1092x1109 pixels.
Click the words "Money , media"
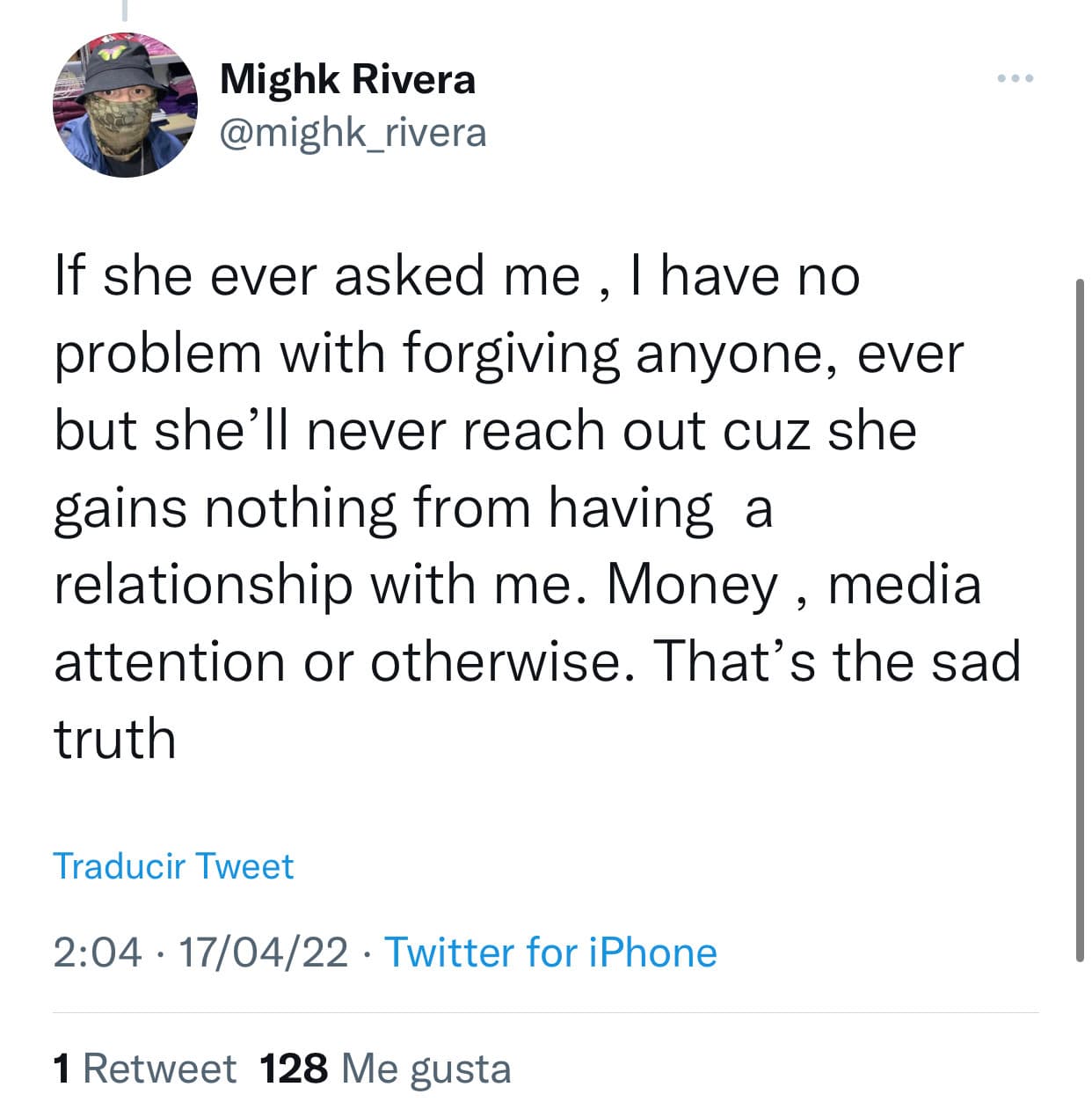[793, 585]
